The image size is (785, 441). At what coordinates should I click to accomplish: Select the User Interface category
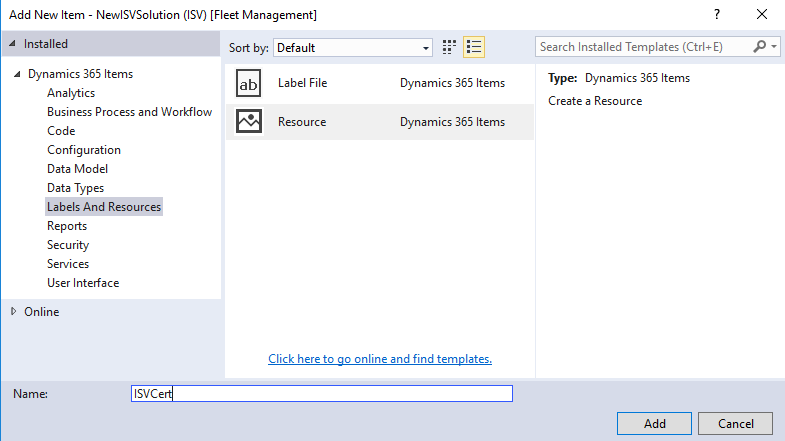pyautogui.click(x=83, y=283)
